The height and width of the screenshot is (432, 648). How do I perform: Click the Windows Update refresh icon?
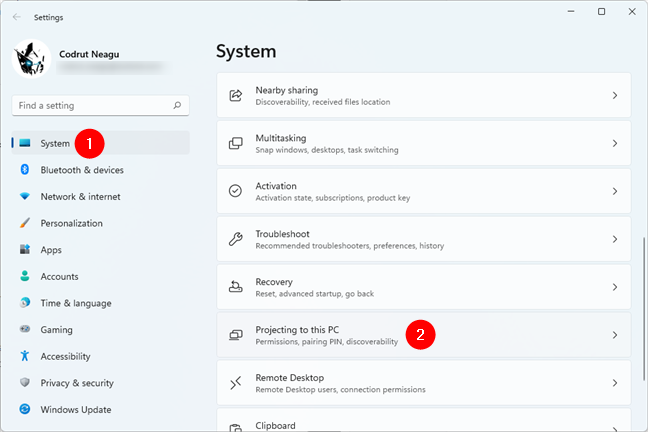(x=25, y=409)
